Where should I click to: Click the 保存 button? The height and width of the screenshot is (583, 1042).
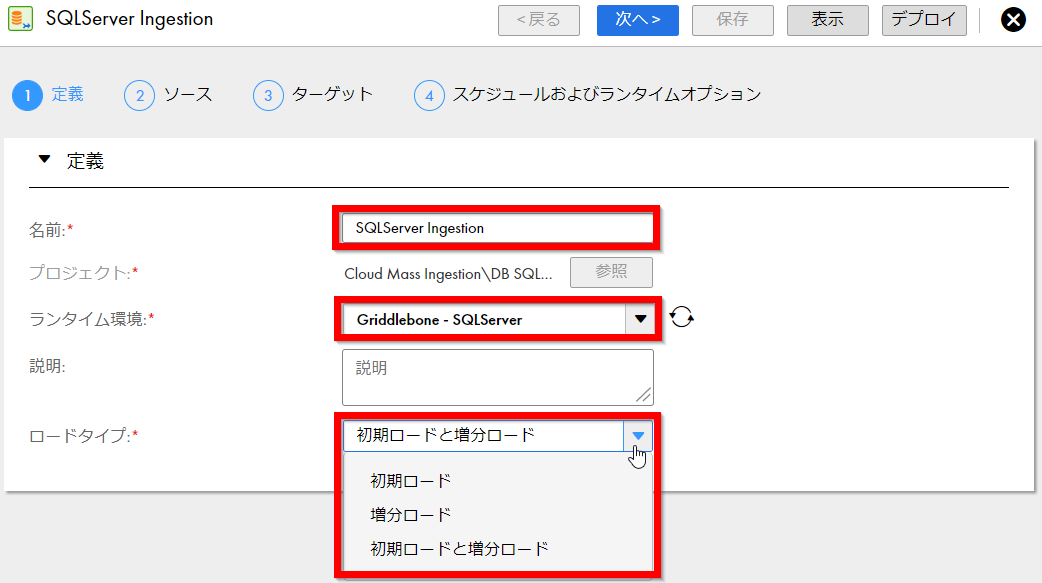(732, 20)
